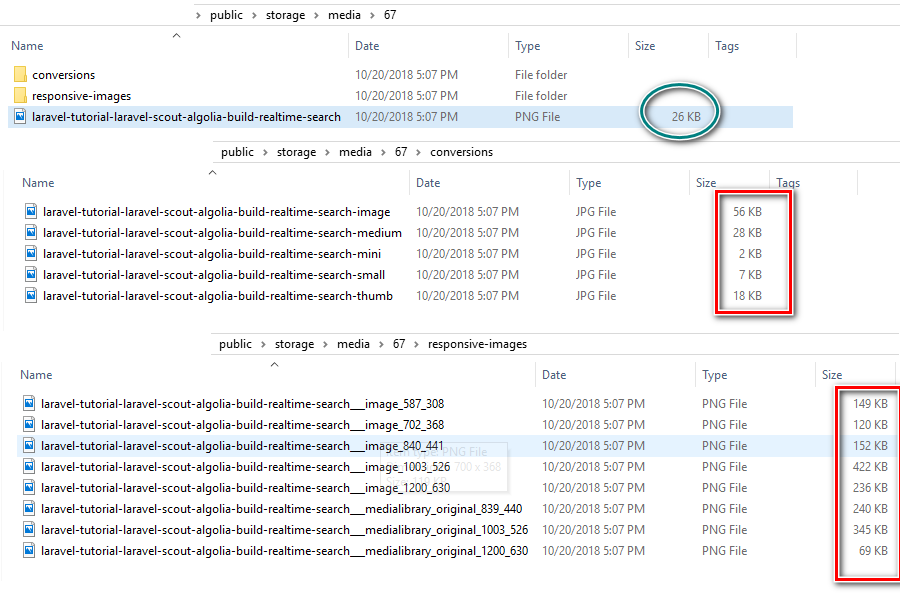Click the 345 KB size value
Image resolution: width=900 pixels, height=615 pixels.
(870, 529)
